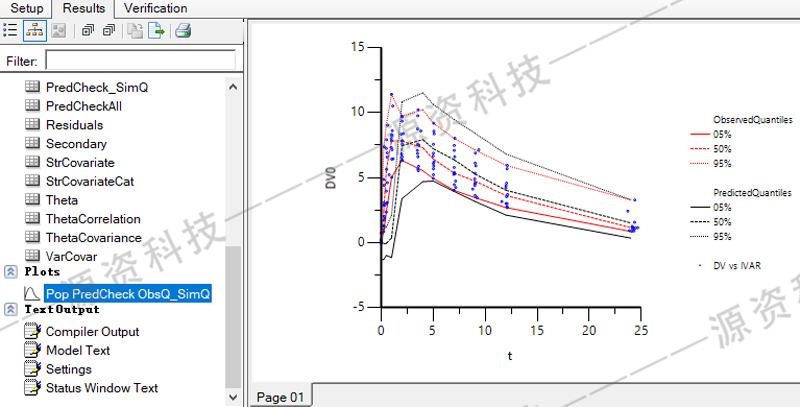Open Compiler Output text

tap(92, 332)
